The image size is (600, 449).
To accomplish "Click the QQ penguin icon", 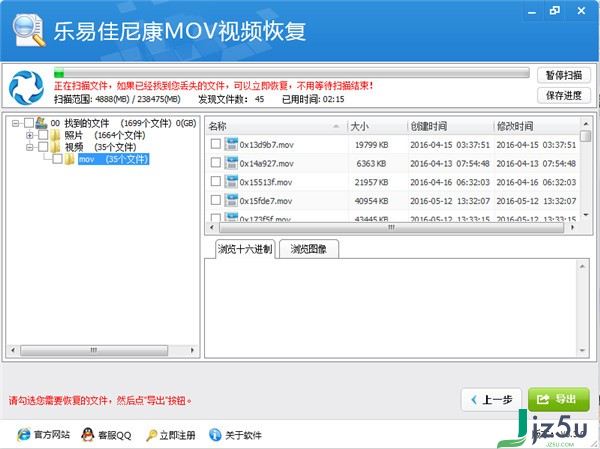I will click(88, 435).
